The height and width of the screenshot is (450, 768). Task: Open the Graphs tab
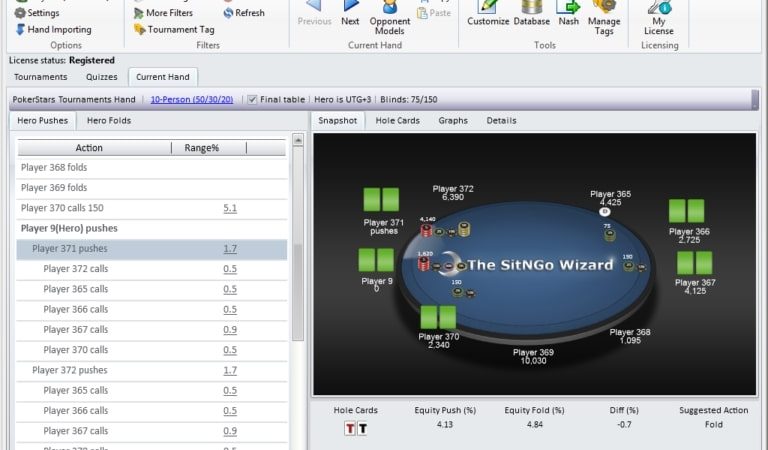[x=453, y=120]
